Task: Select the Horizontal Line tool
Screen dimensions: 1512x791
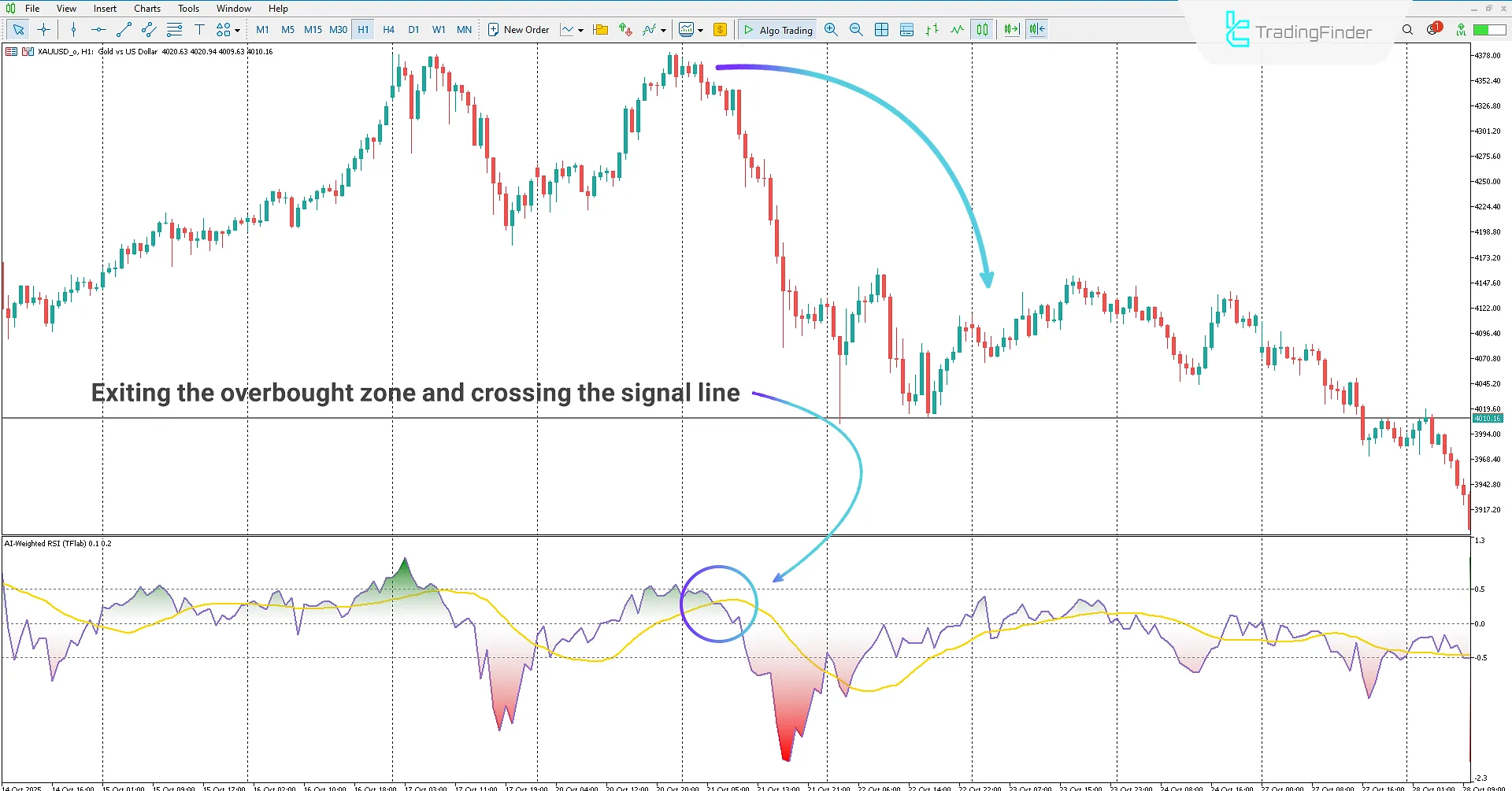Action: [x=98, y=29]
